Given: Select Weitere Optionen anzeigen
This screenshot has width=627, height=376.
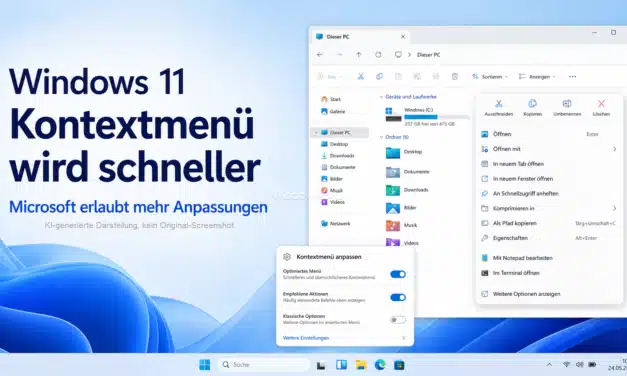Looking at the screenshot, I should pyautogui.click(x=550, y=294).
